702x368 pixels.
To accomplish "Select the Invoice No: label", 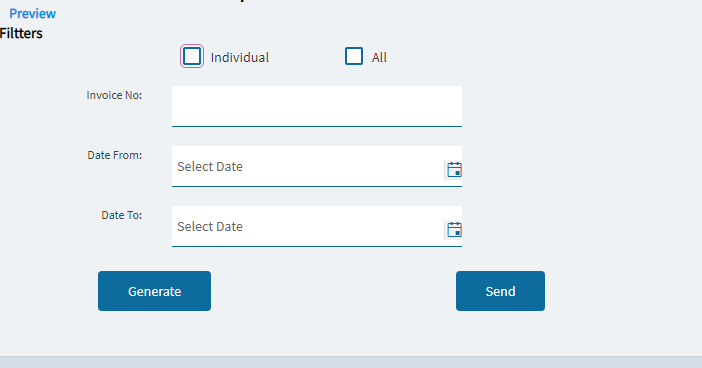I will tap(114, 95).
